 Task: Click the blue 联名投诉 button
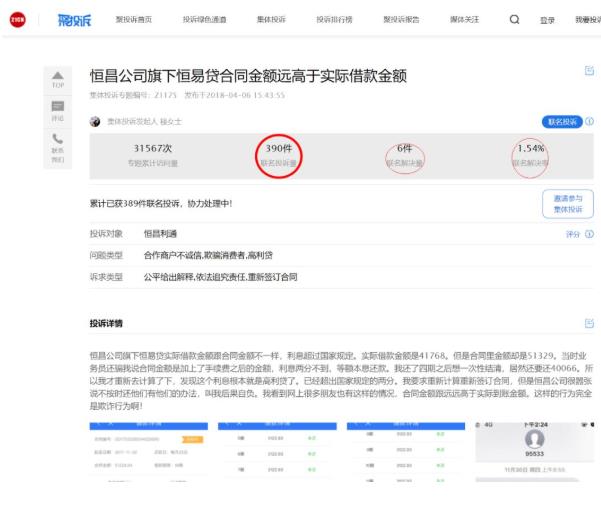[562, 122]
